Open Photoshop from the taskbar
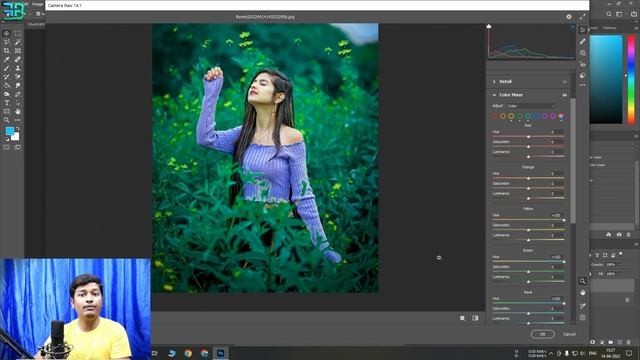 [x=220, y=353]
